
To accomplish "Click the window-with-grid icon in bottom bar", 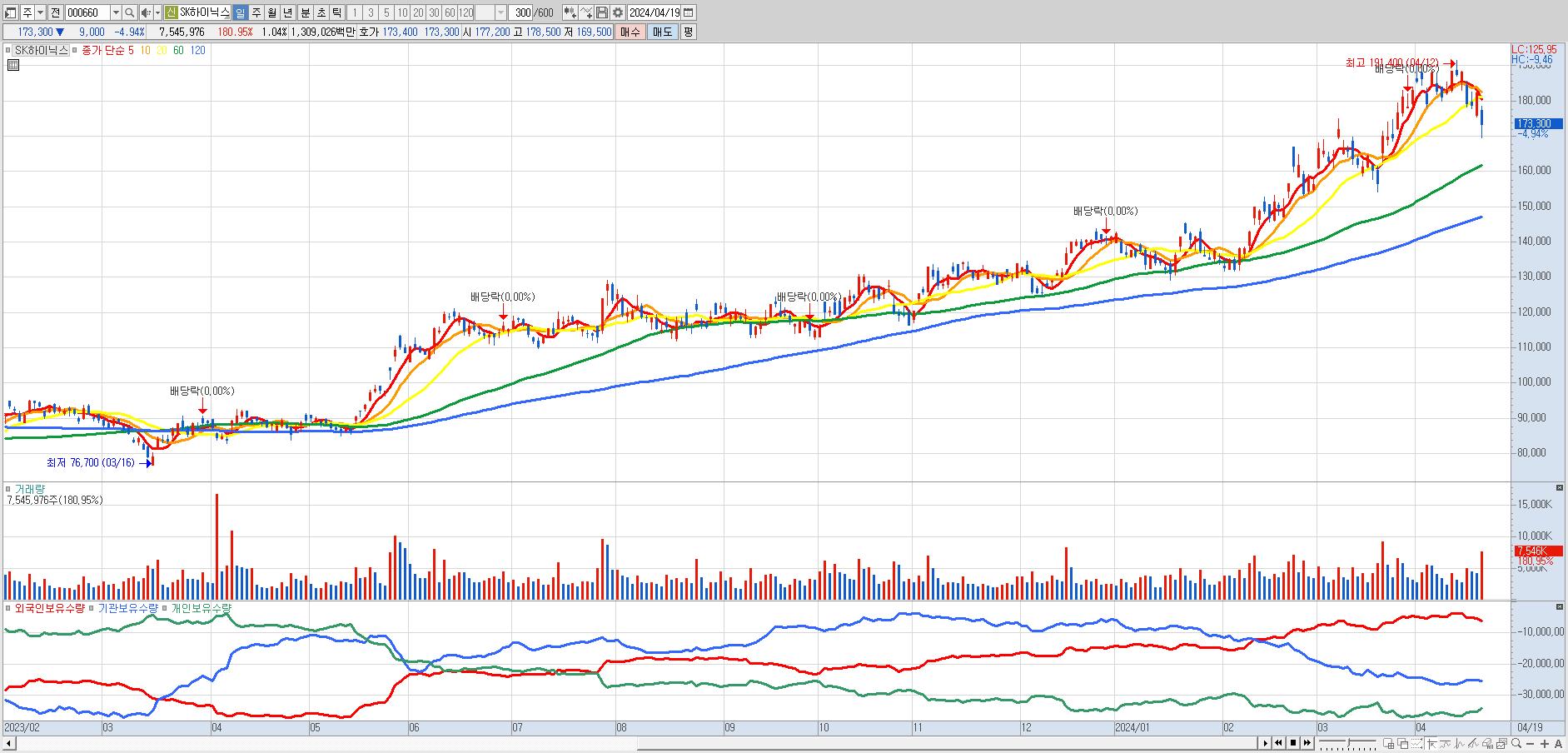I will tap(1388, 743).
